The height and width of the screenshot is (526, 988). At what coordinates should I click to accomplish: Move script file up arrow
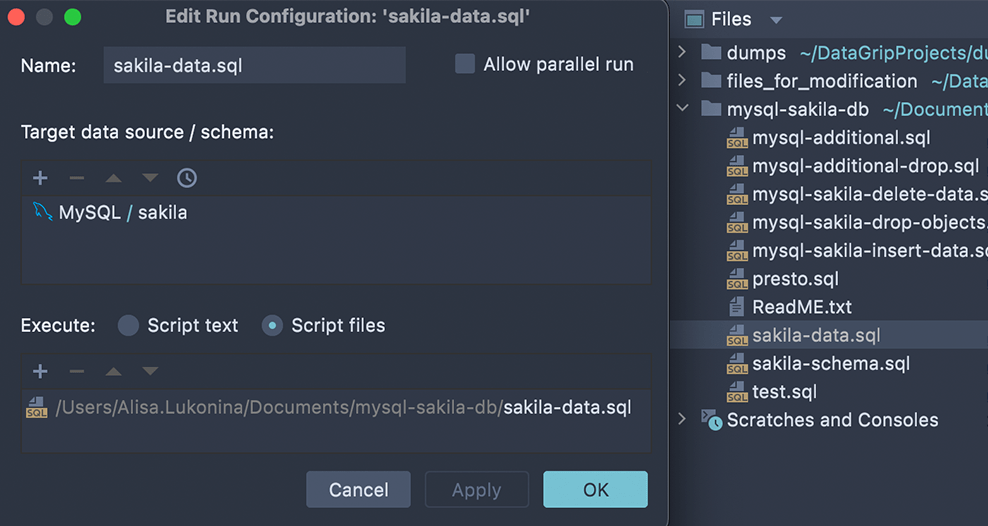(113, 371)
